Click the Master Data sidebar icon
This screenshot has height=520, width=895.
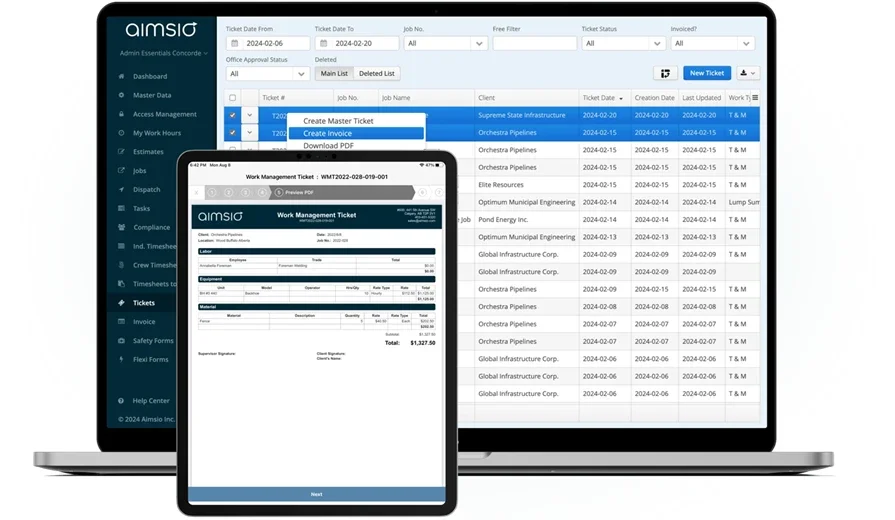pos(122,95)
